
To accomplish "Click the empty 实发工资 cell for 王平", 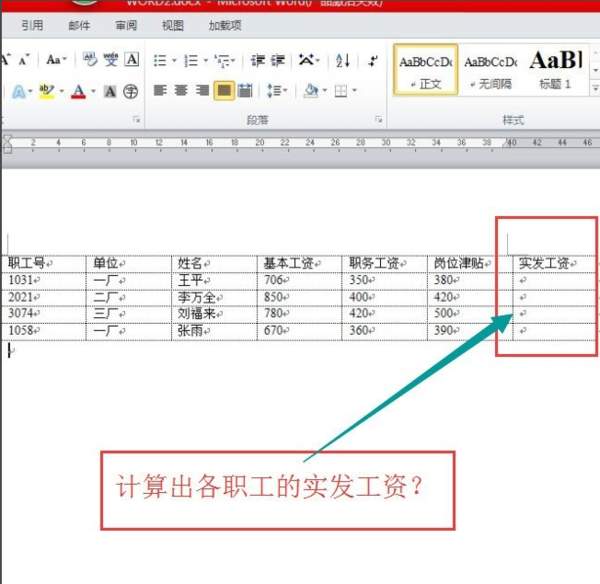I will click(554, 281).
